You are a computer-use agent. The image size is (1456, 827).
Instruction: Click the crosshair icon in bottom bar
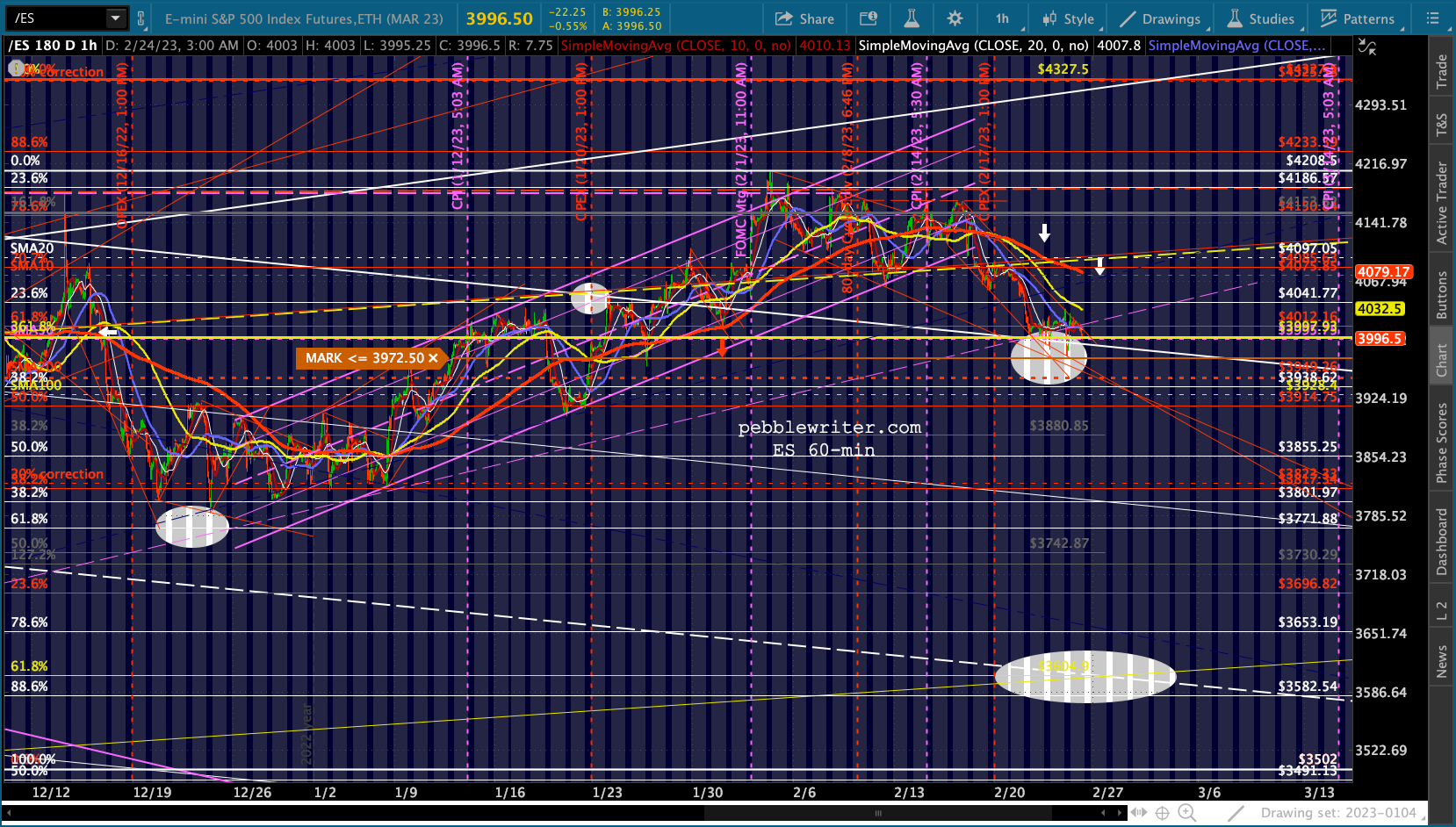coord(1162,813)
